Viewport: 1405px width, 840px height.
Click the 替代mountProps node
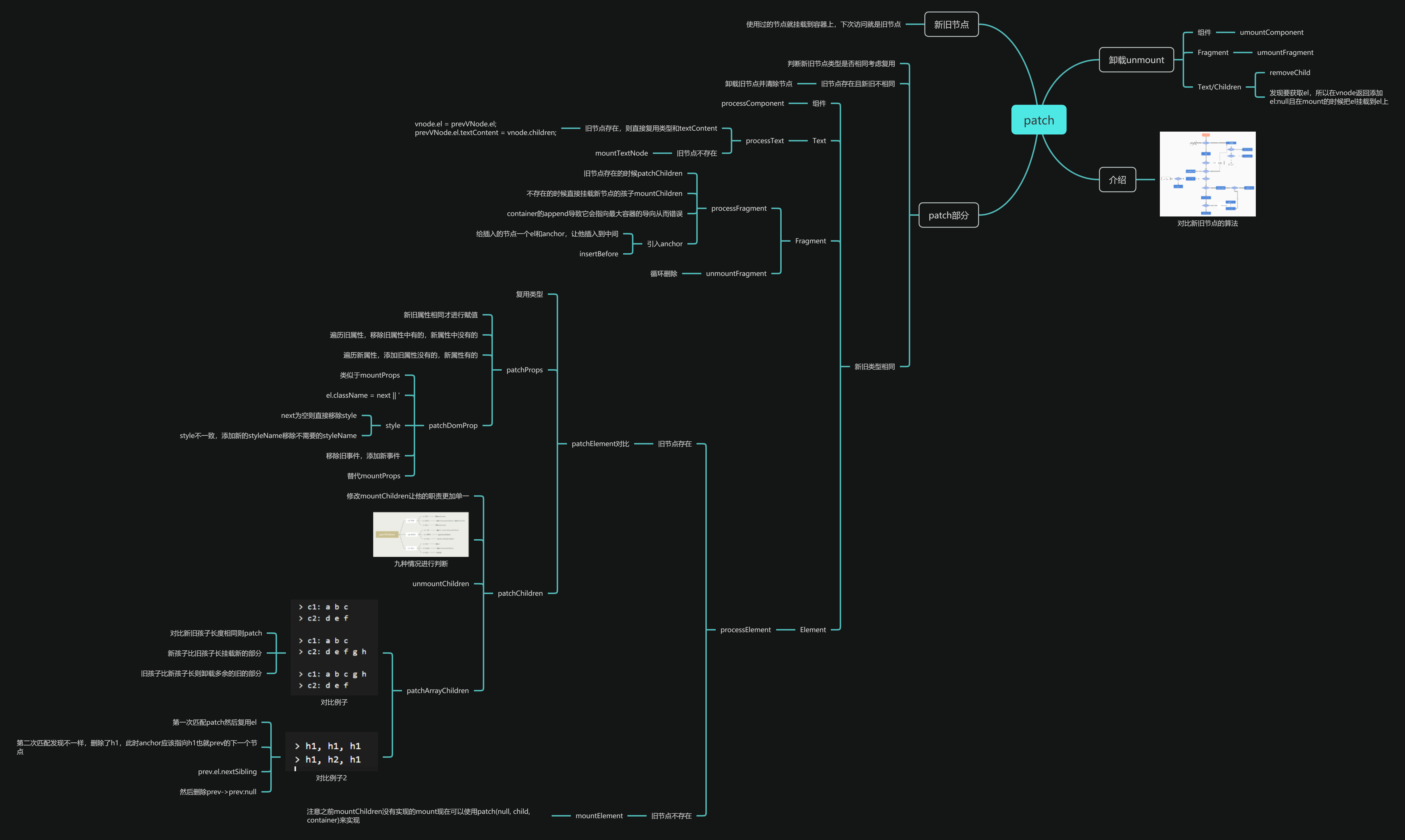(373, 476)
